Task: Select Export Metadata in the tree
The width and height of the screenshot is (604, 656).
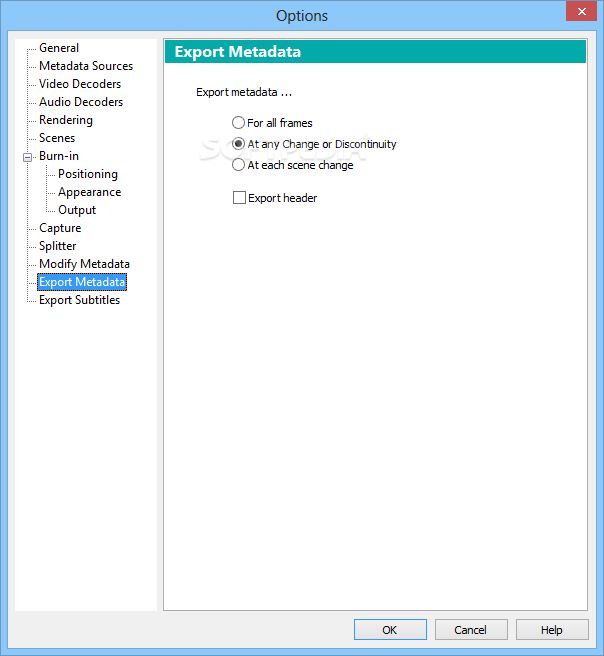Action: [82, 282]
